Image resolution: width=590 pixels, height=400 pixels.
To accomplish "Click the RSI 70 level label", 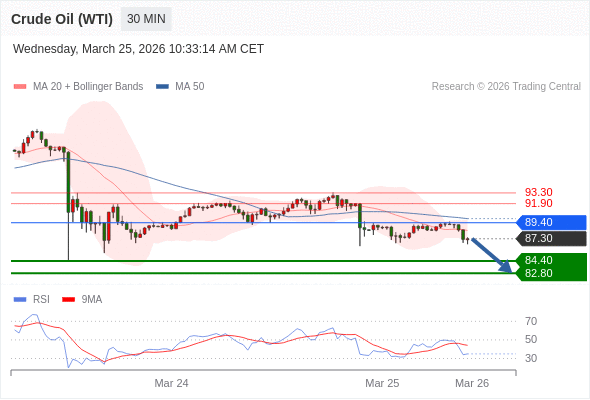I will (x=531, y=321).
